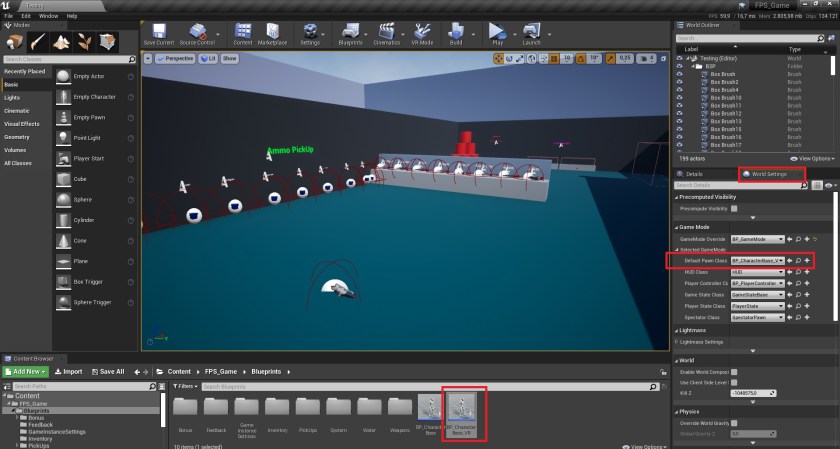Open the Default Pawn Class dropdown
This screenshot has width=840, height=449.
[x=757, y=261]
